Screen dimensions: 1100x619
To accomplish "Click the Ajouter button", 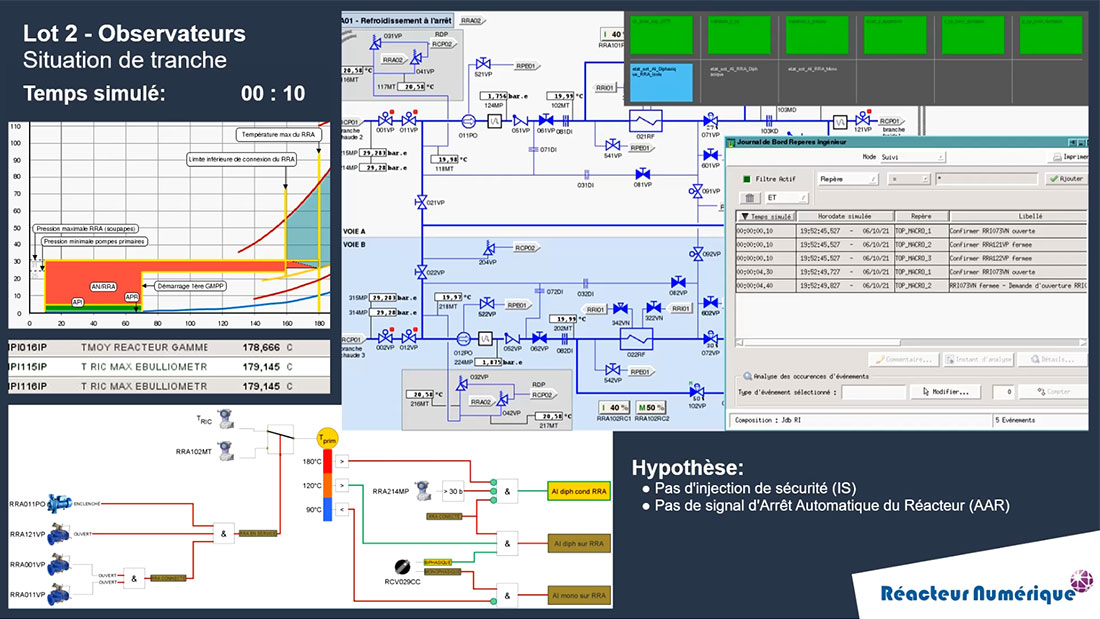I will [1066, 179].
